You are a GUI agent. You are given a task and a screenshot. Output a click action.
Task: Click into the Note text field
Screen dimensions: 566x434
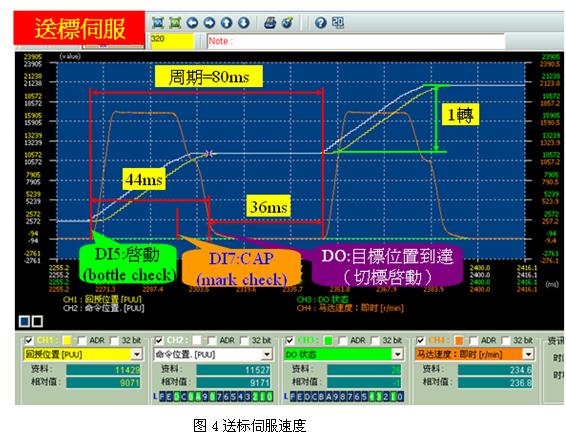[356, 41]
